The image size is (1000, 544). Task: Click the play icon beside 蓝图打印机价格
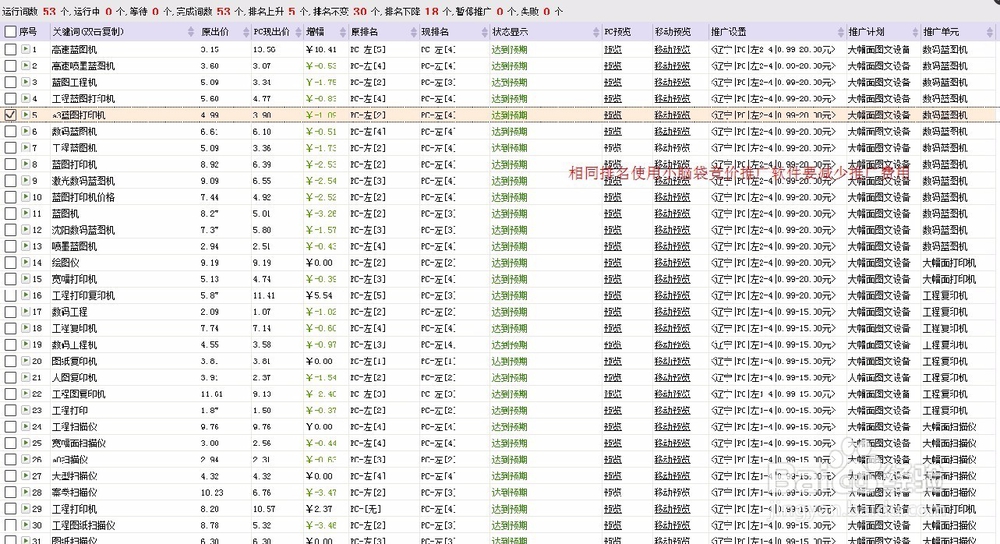[26, 197]
